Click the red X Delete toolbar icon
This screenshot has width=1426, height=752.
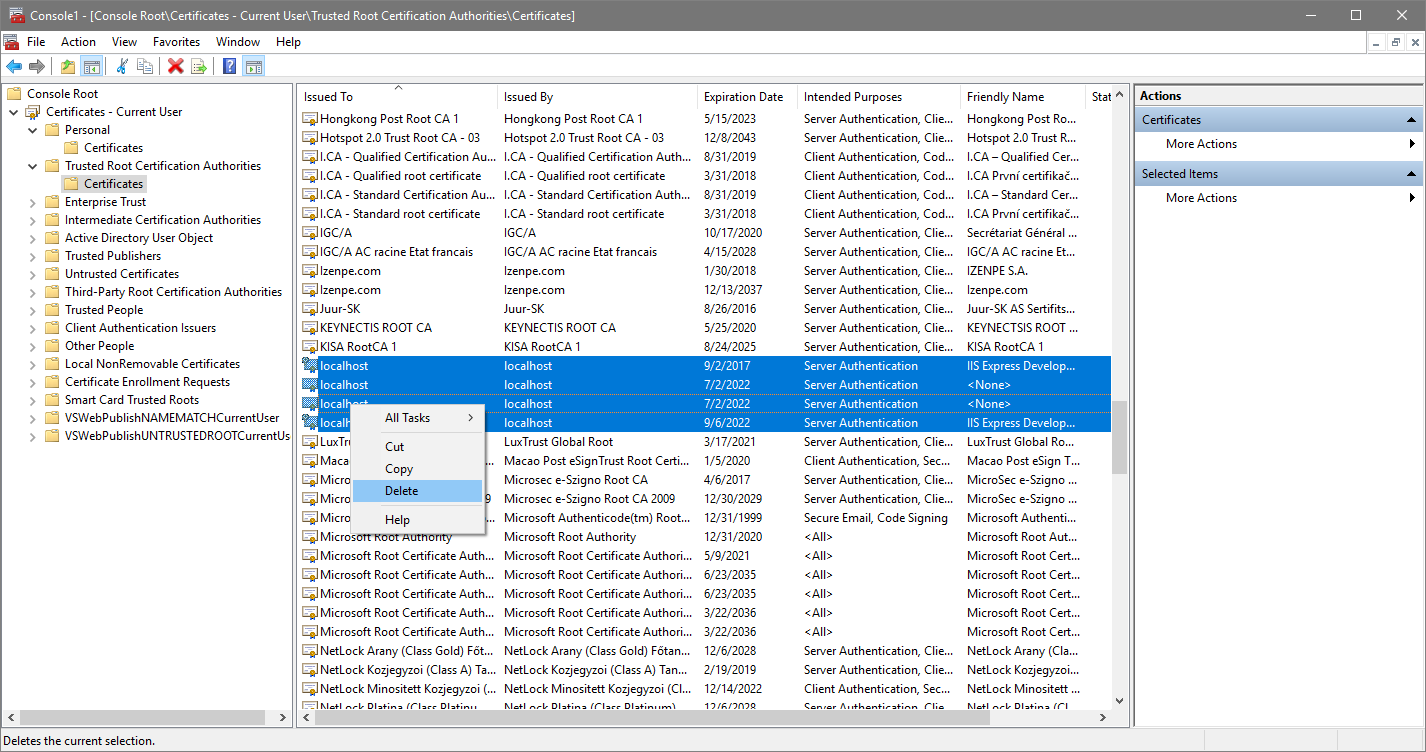(x=176, y=66)
